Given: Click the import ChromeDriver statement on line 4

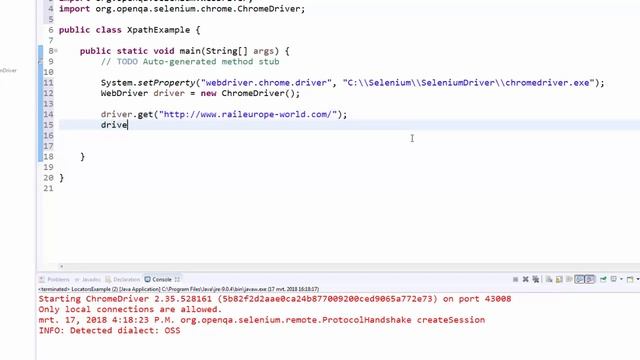Looking at the screenshot, I should coord(182,9).
